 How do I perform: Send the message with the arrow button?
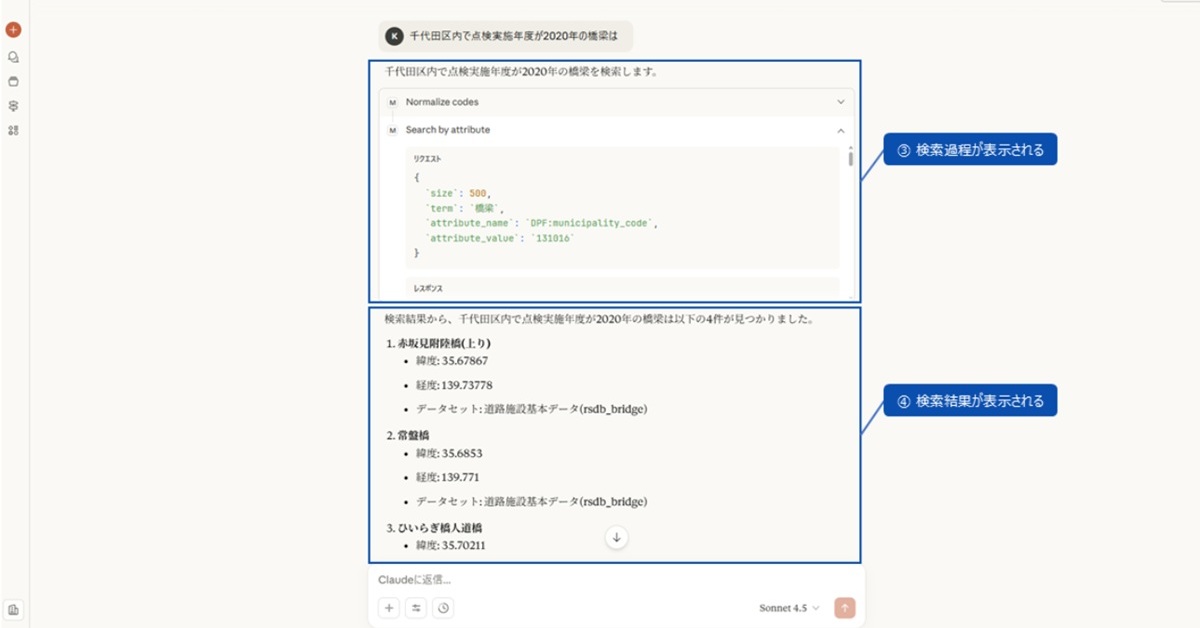coord(845,607)
